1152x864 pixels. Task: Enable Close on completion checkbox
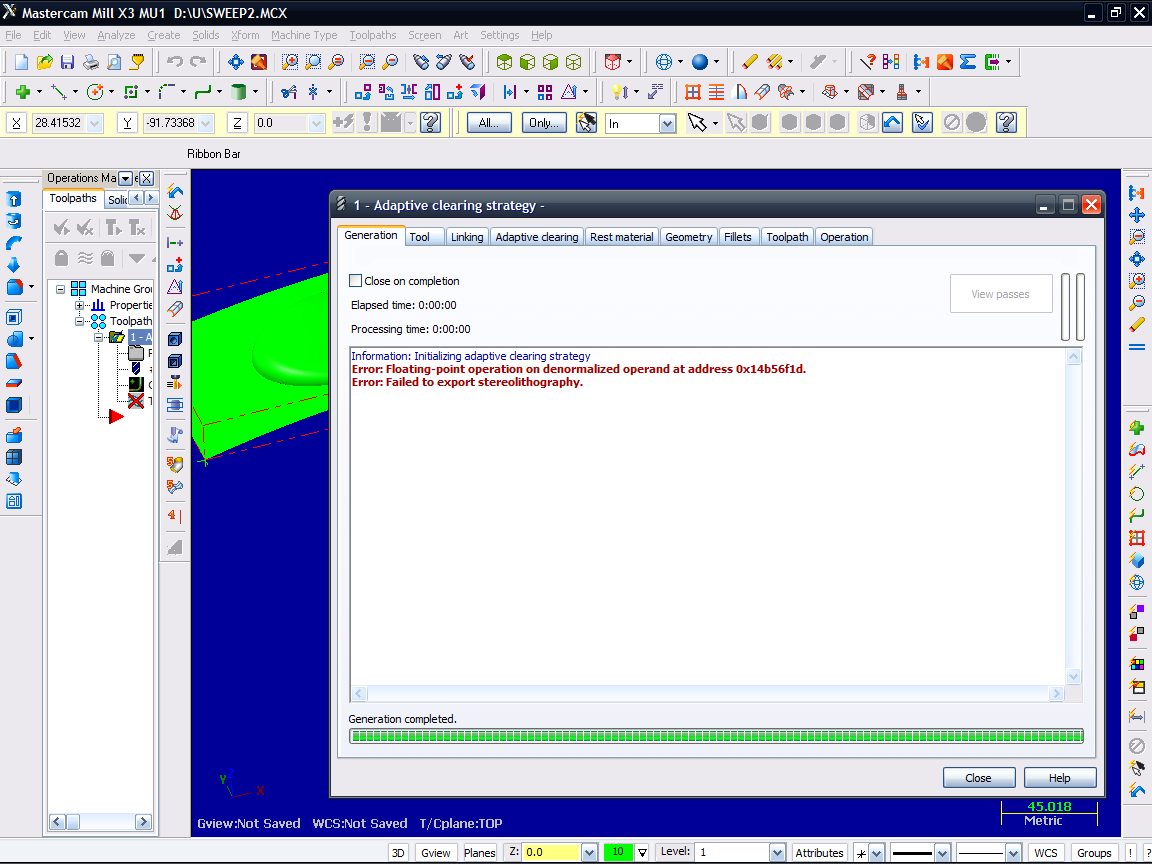click(x=356, y=281)
